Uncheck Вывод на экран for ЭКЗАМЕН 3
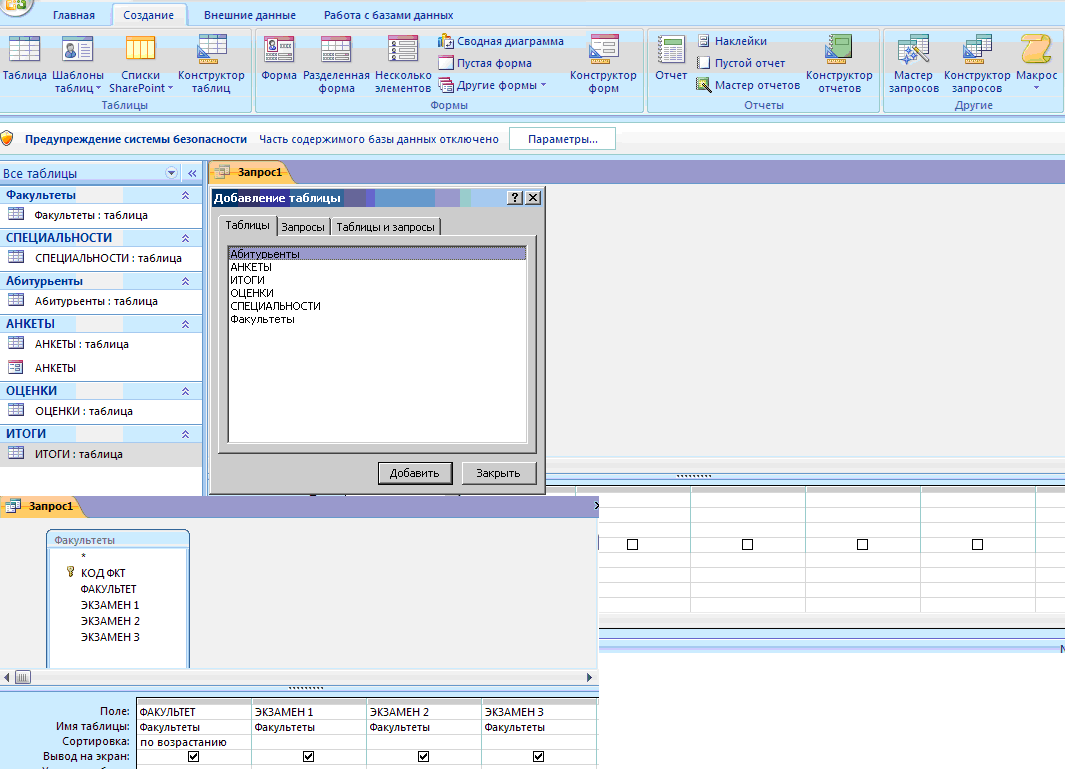Viewport: 1065px width, 769px height. tap(539, 756)
